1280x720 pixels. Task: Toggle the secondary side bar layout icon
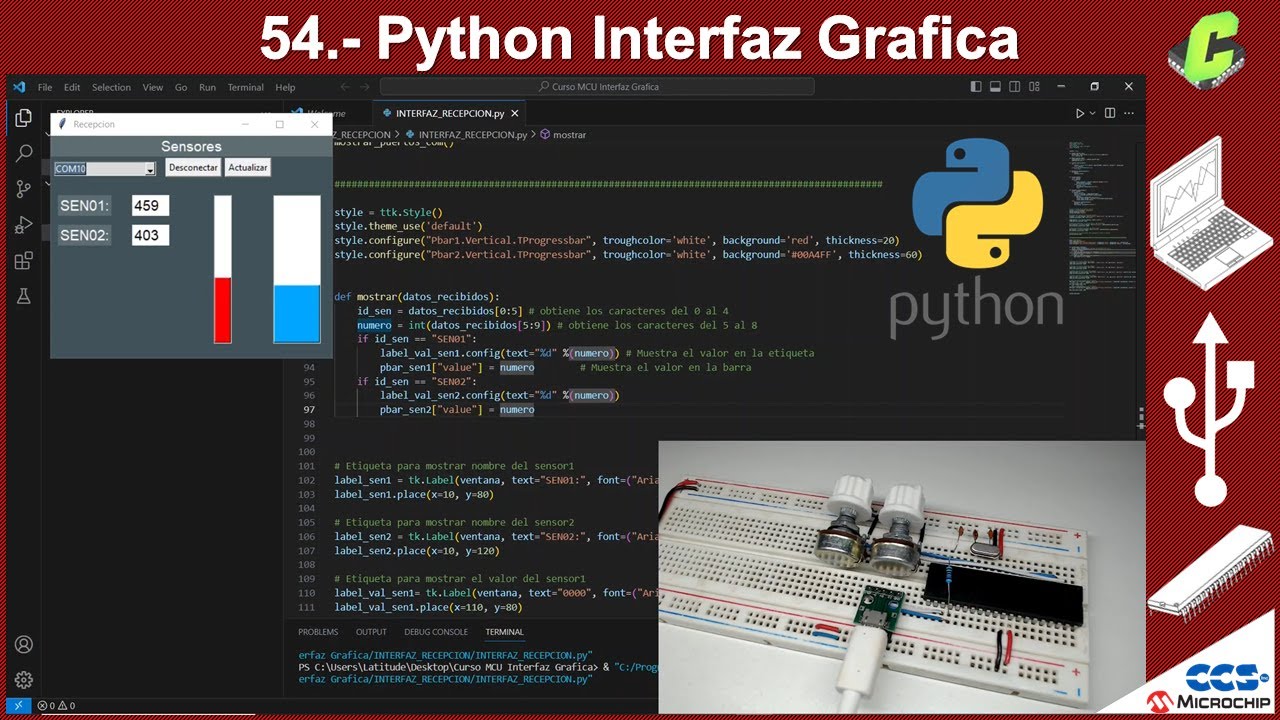click(x=1015, y=87)
